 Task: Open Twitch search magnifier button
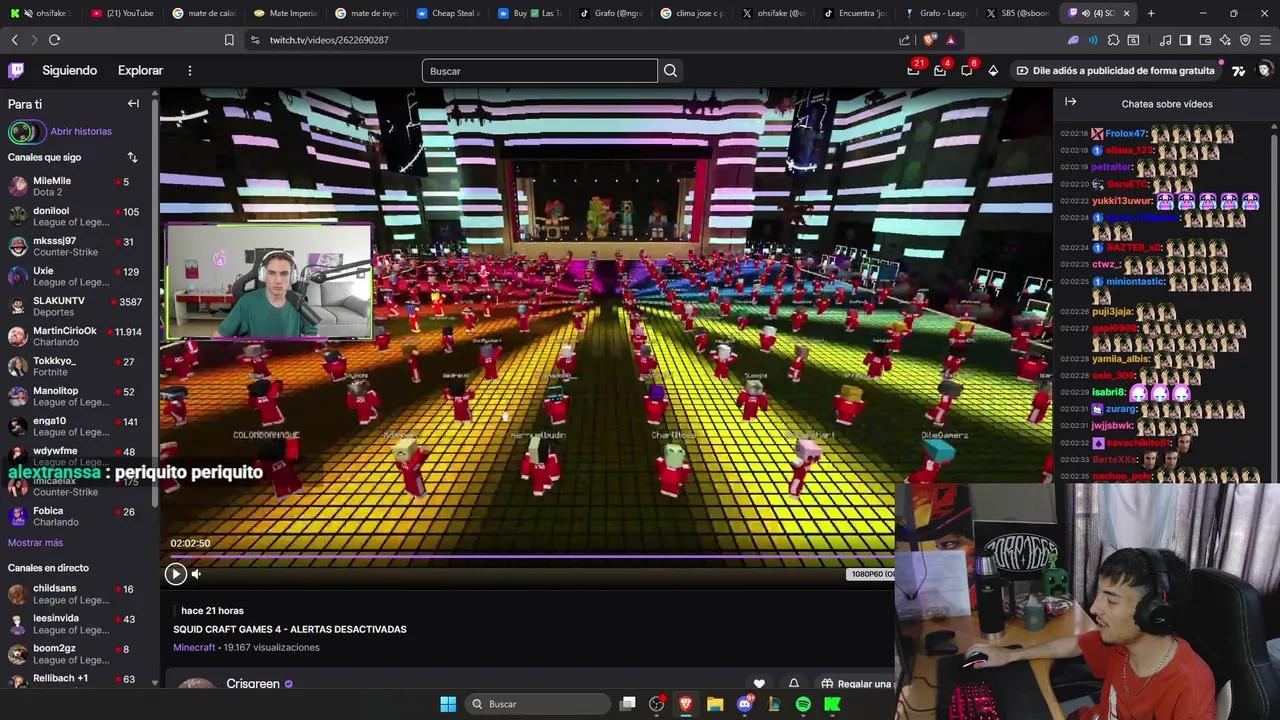point(670,71)
